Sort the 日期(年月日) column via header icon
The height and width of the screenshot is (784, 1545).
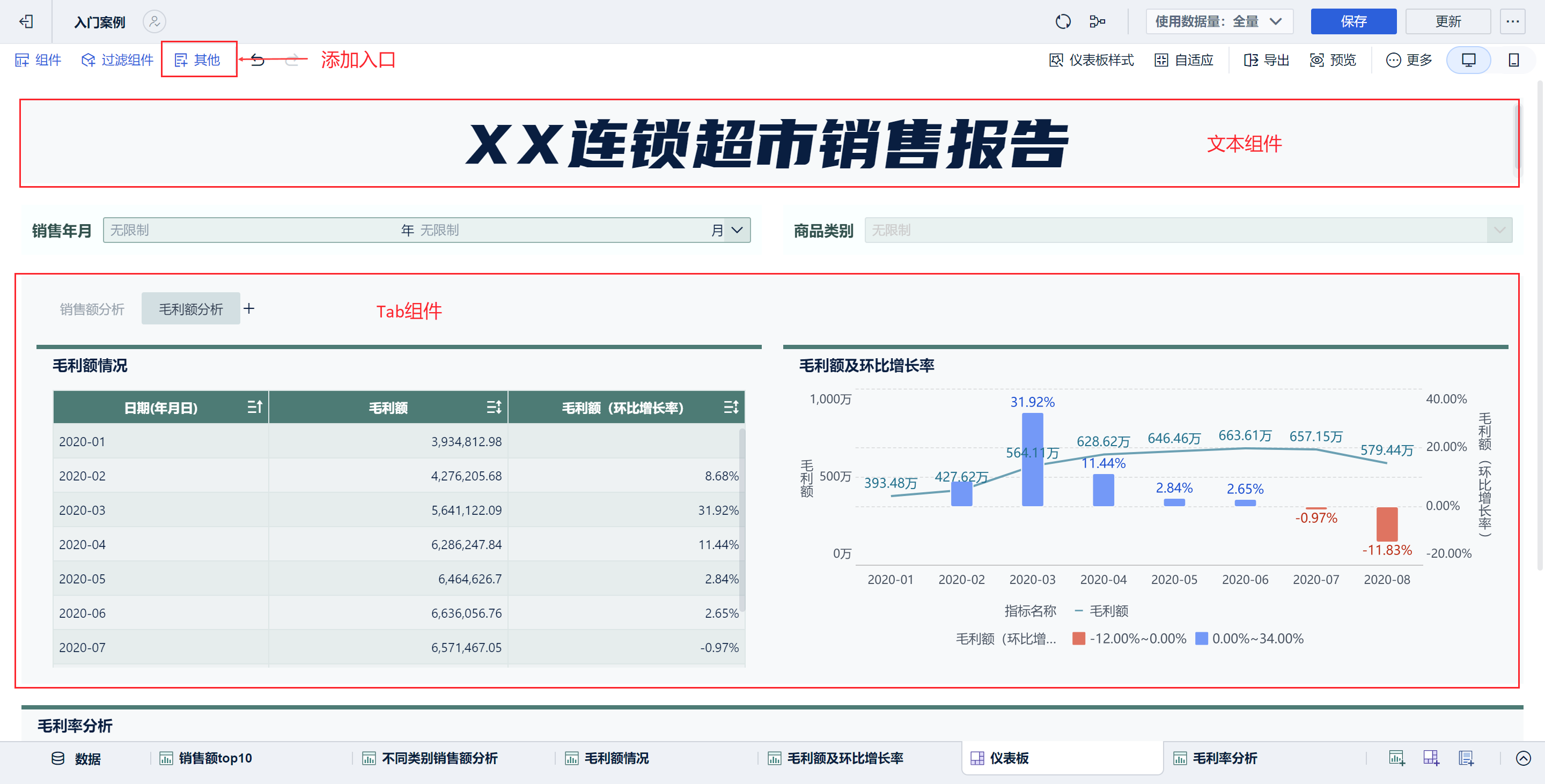pos(255,408)
